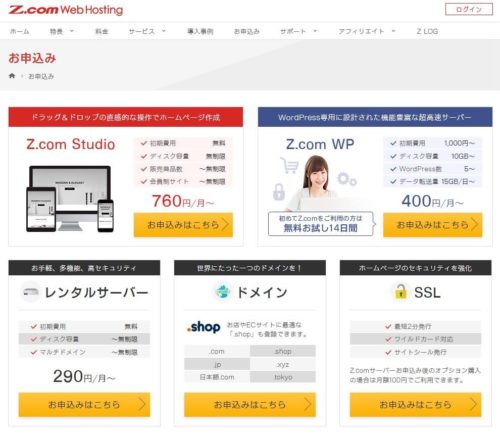Click the Z.com Web Hosting logo
This screenshot has width=500, height=435.
tap(66, 10)
